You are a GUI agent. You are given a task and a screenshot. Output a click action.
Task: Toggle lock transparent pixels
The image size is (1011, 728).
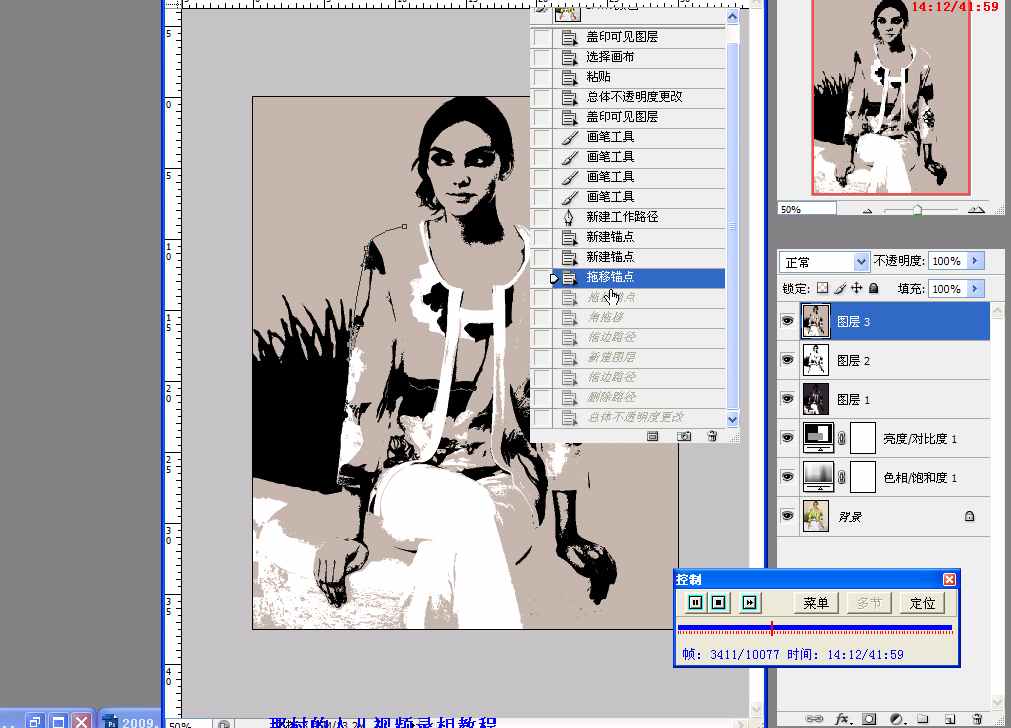click(x=823, y=288)
